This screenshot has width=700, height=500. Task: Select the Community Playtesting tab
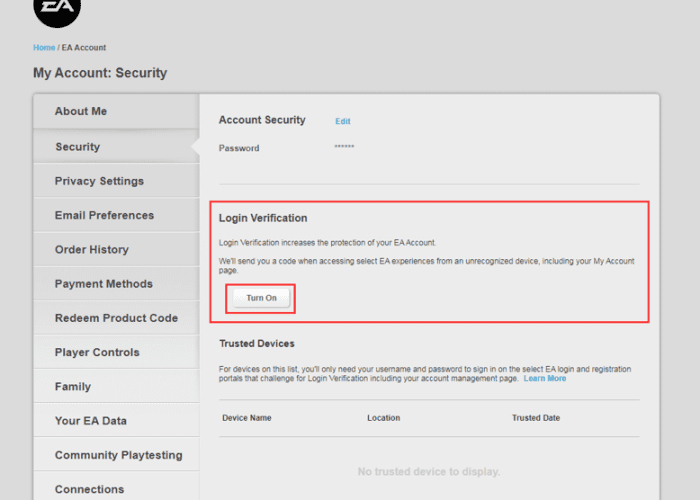click(118, 455)
